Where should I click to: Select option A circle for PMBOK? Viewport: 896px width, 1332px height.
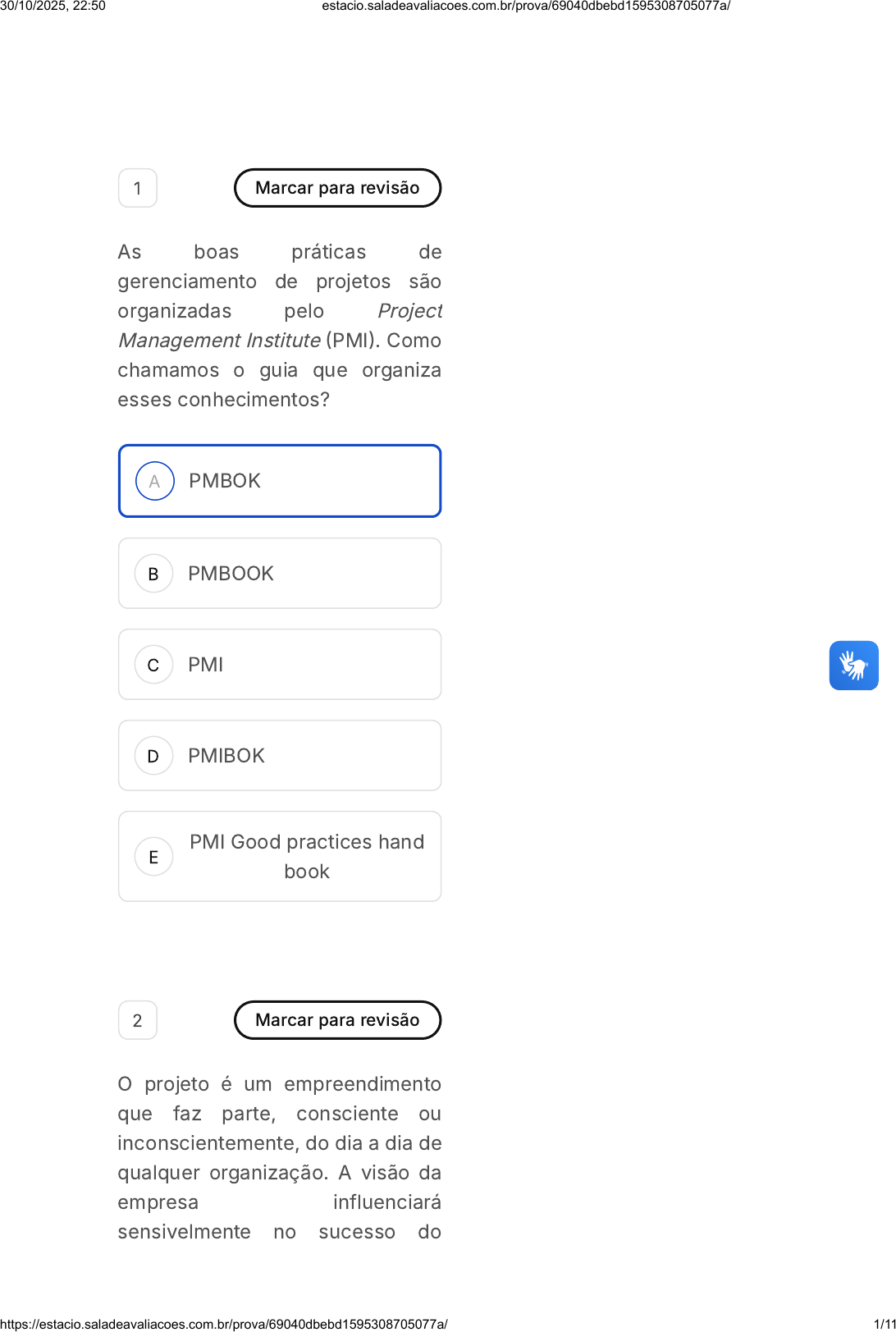(x=154, y=481)
